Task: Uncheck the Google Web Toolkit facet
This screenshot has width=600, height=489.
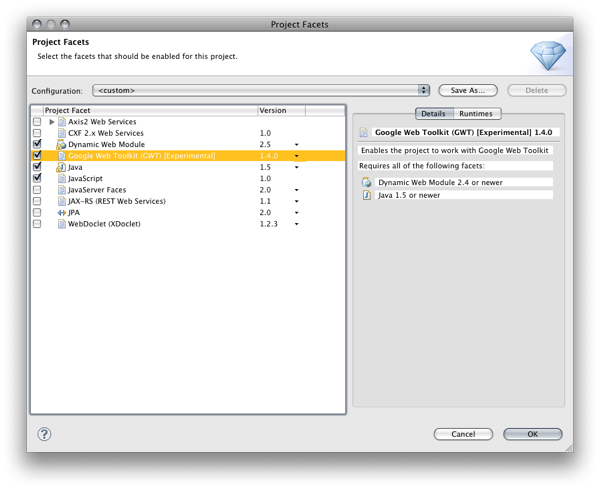Action: click(37, 155)
